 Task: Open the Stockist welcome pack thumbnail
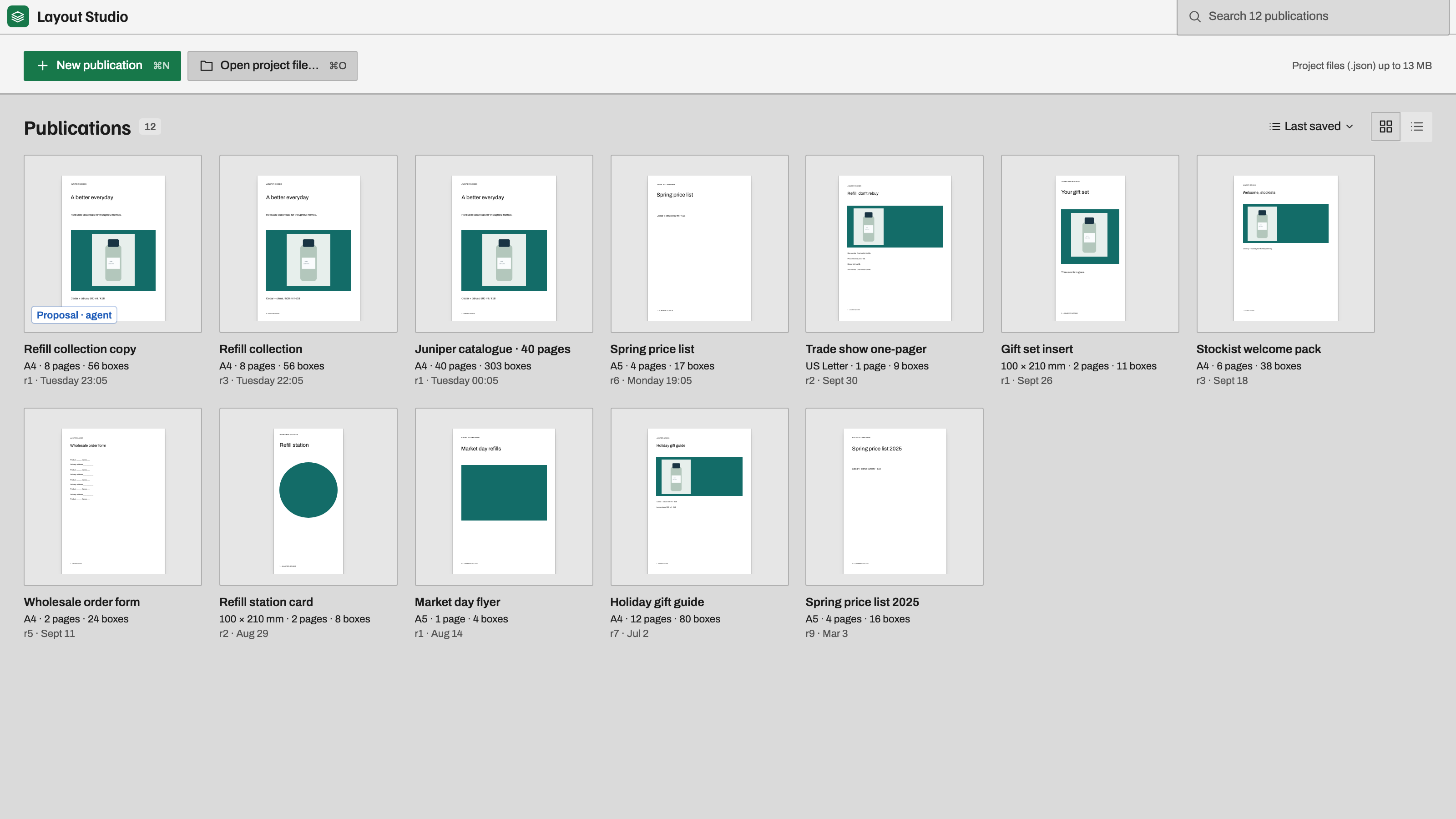[1285, 243]
